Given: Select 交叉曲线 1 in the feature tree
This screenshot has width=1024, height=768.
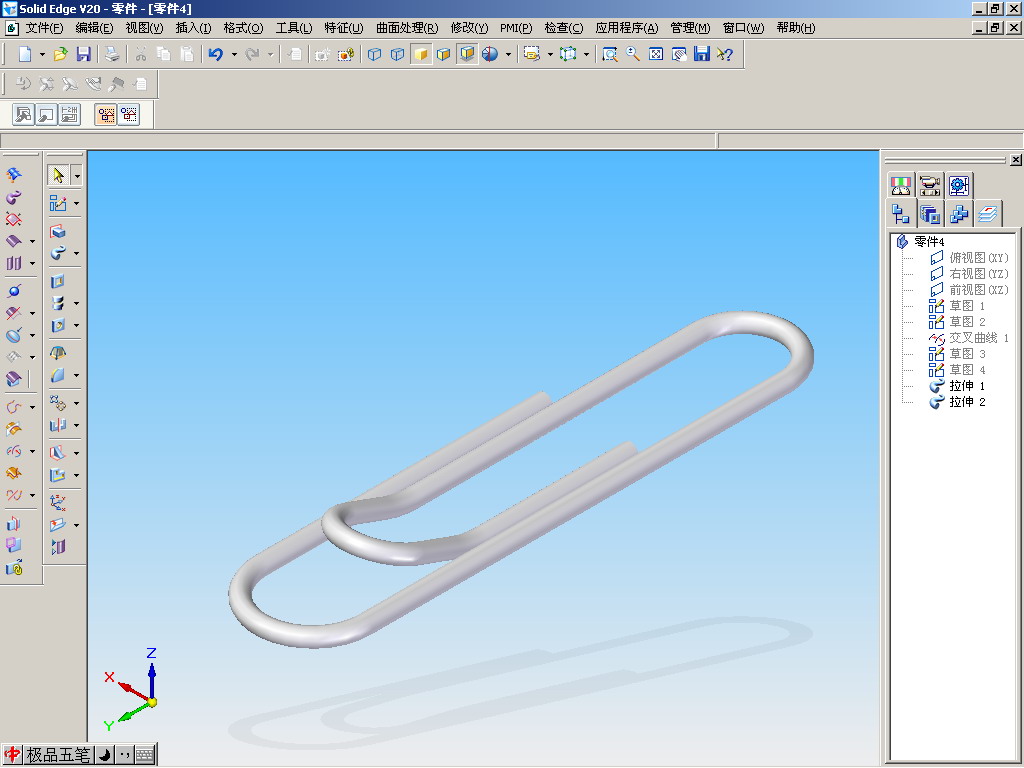Looking at the screenshot, I should tap(978, 338).
